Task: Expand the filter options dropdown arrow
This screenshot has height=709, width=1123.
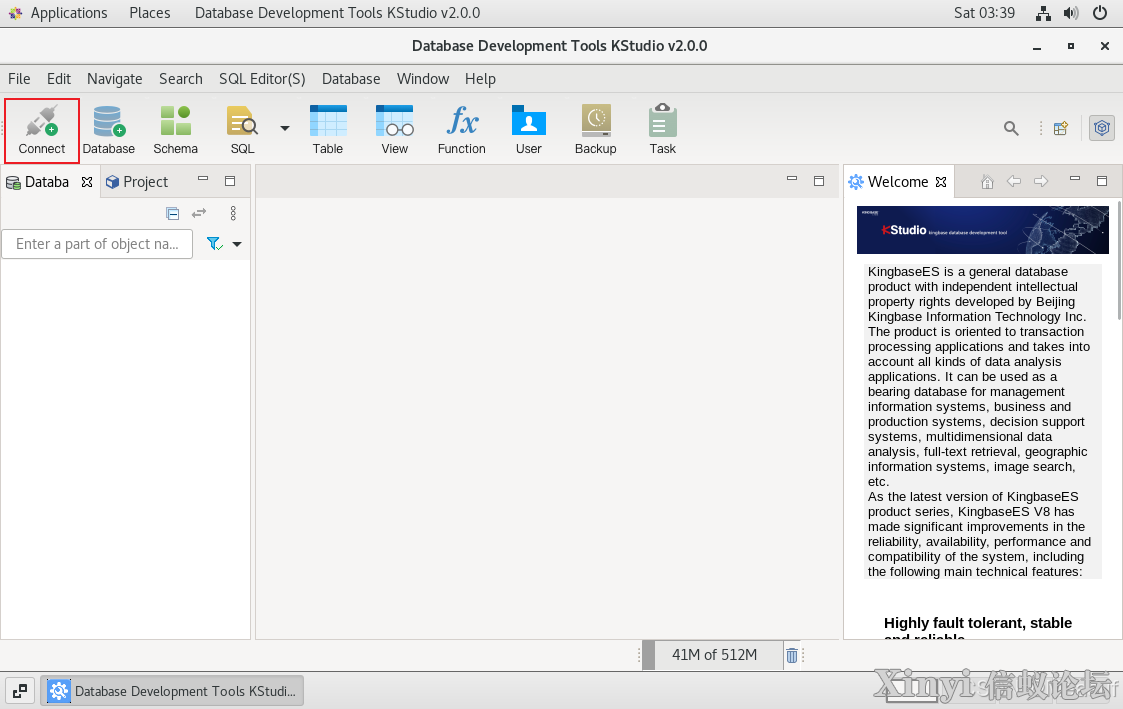Action: click(237, 244)
